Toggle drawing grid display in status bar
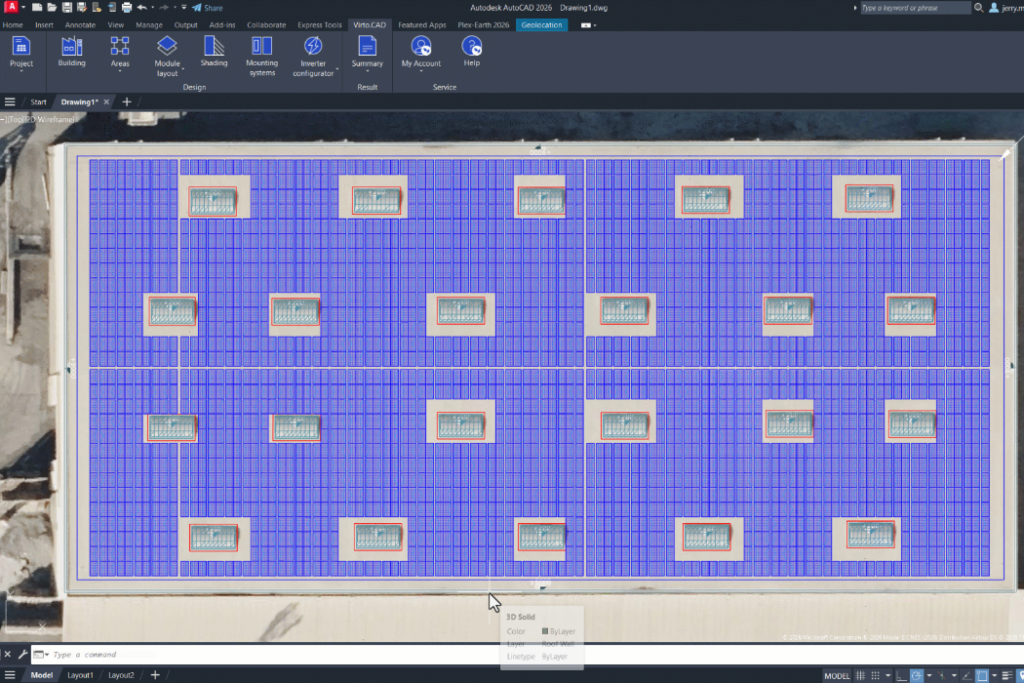 pyautogui.click(x=860, y=675)
